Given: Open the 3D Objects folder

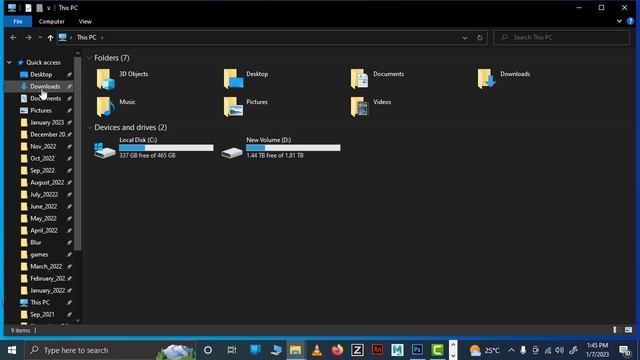Looking at the screenshot, I should [122, 78].
